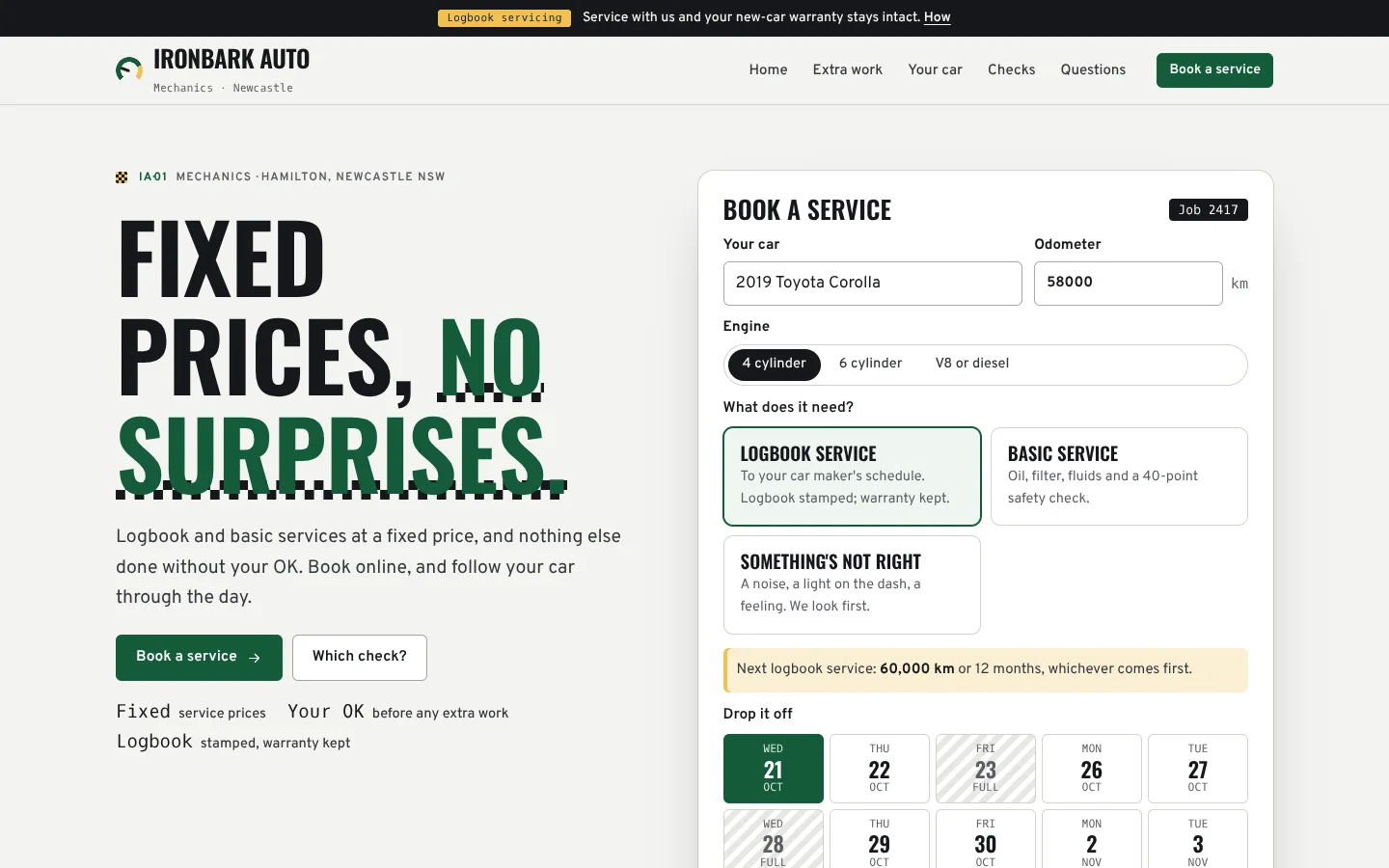
Task: Focus the Your car input field
Action: tap(872, 284)
